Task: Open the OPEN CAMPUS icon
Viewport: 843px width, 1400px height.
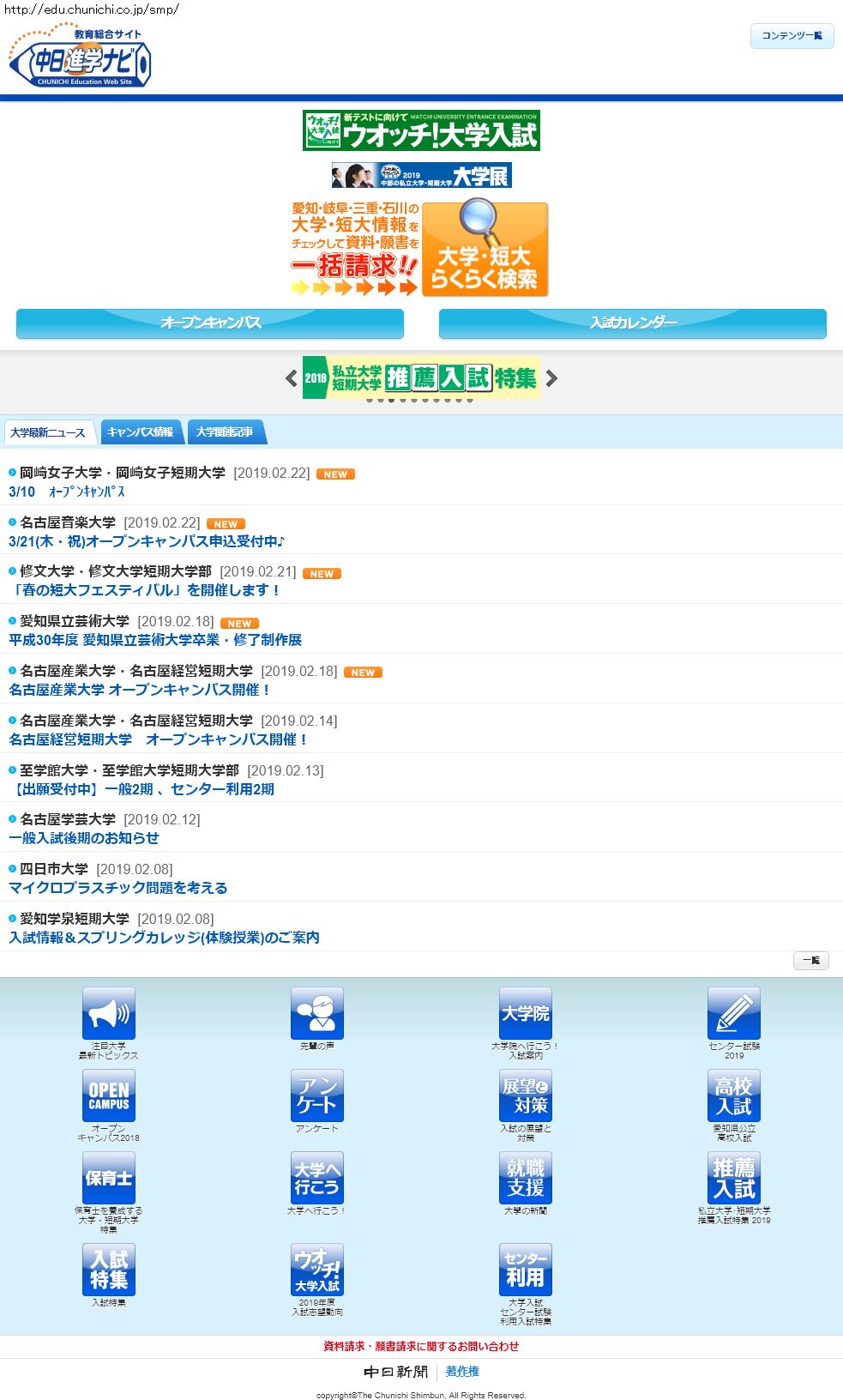Action: pos(108,1095)
